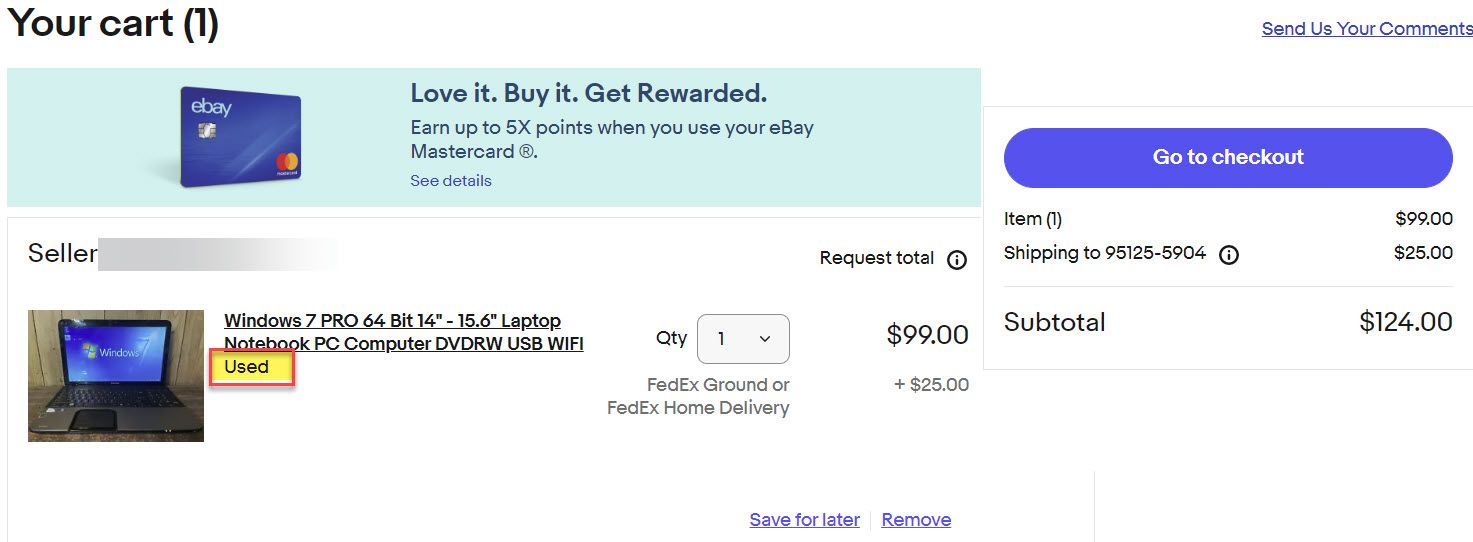
Task: Save the laptop item for later
Action: pos(804,520)
